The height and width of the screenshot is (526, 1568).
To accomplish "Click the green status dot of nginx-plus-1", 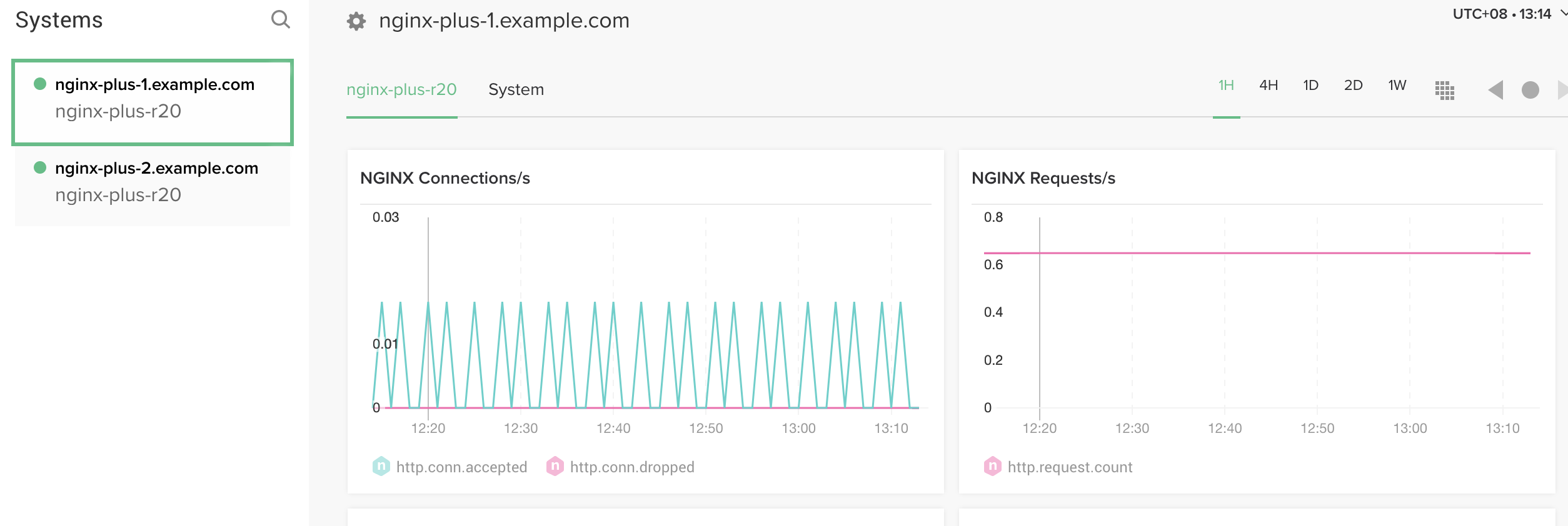I will tap(40, 84).
